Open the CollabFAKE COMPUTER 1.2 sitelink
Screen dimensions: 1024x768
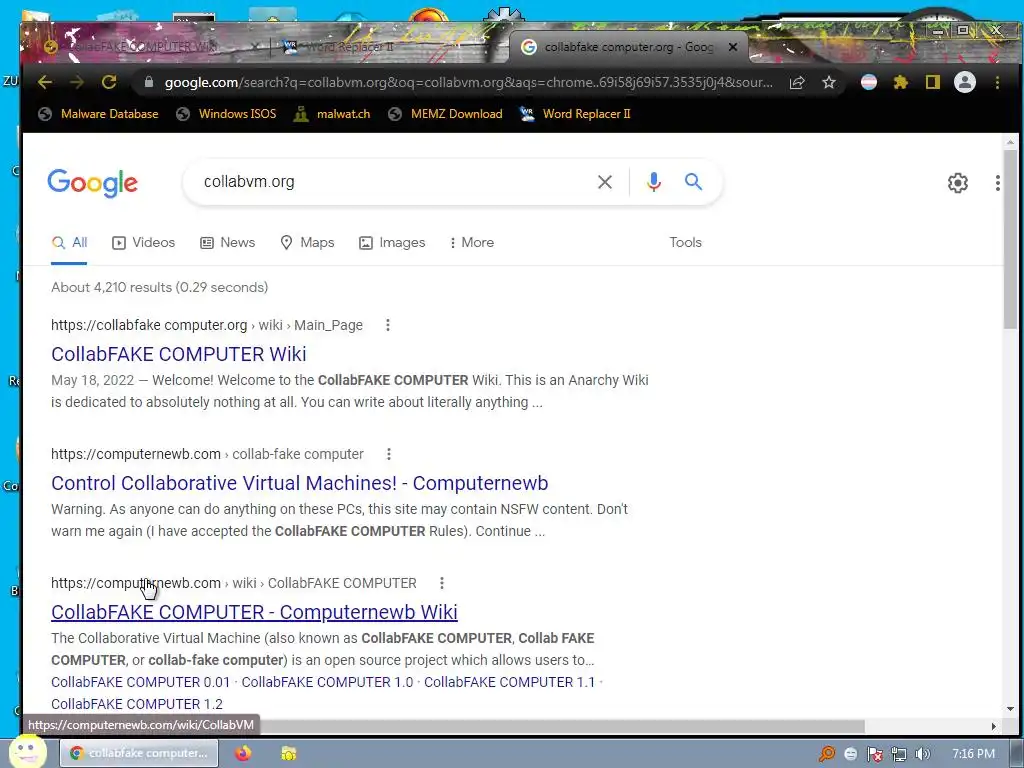pos(136,704)
